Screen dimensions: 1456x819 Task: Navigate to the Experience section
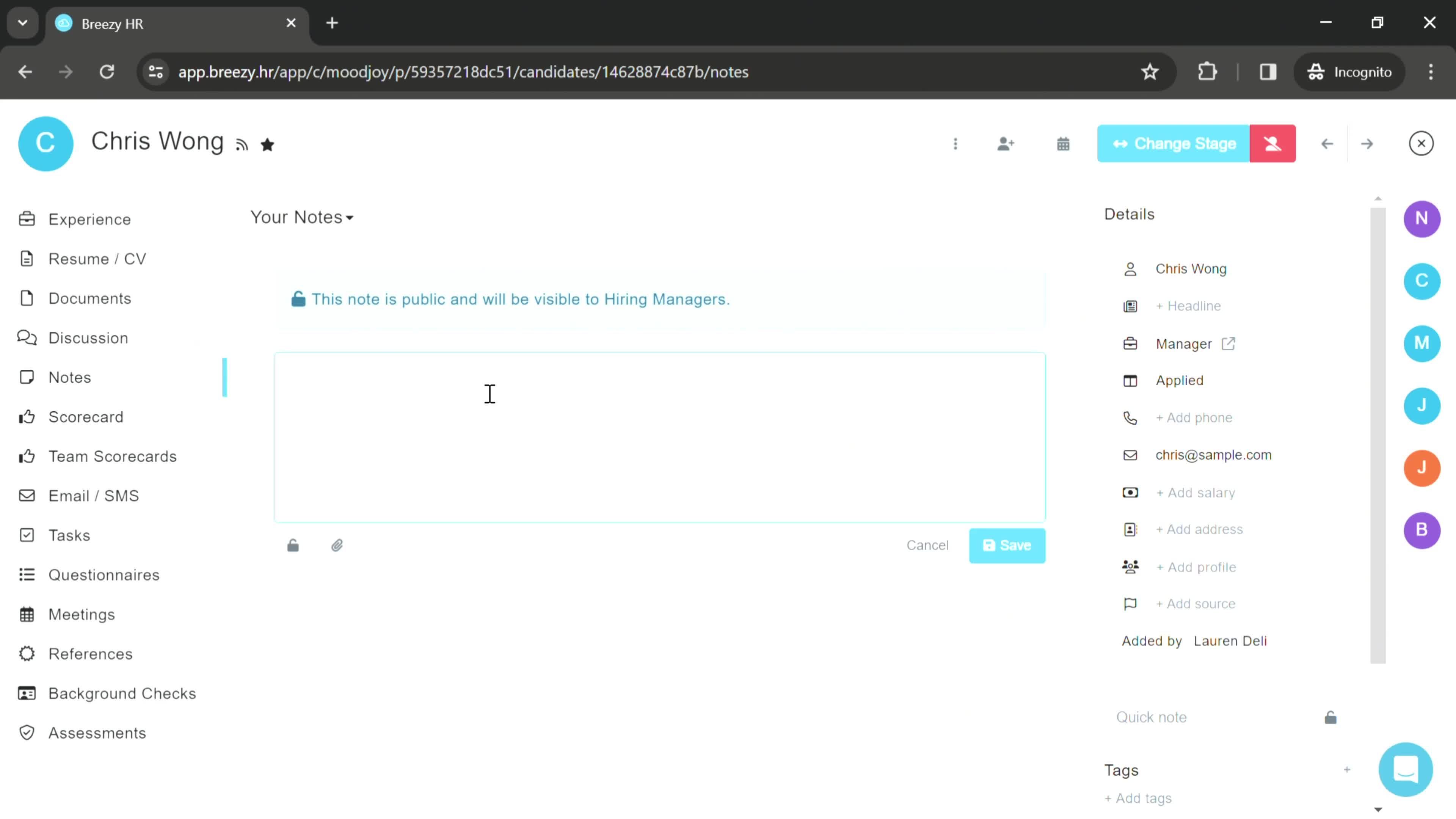90,219
